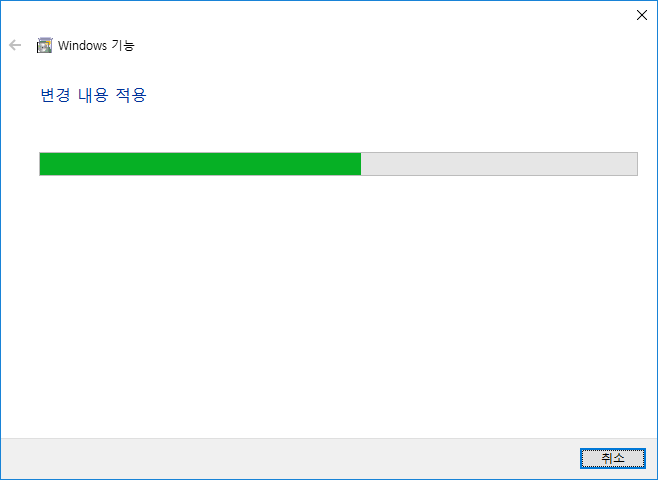
Task: Close the dialog with the X icon
Action: point(642,15)
